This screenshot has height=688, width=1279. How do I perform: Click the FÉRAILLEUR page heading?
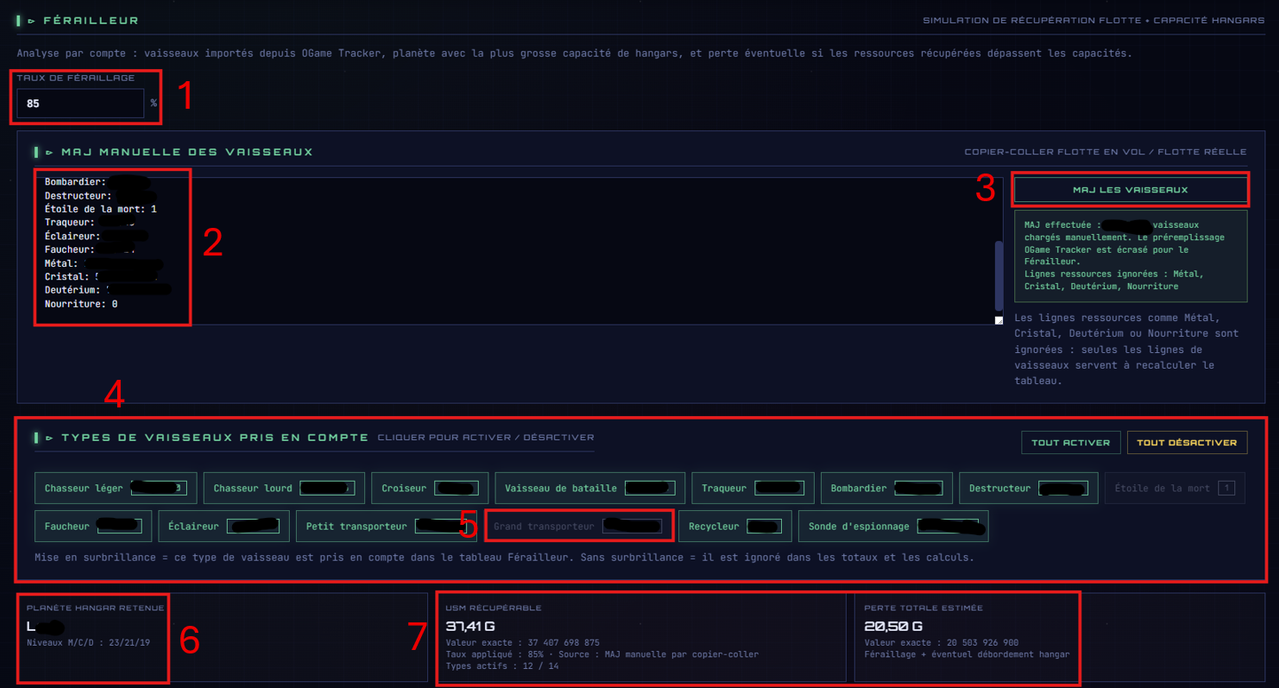91,20
